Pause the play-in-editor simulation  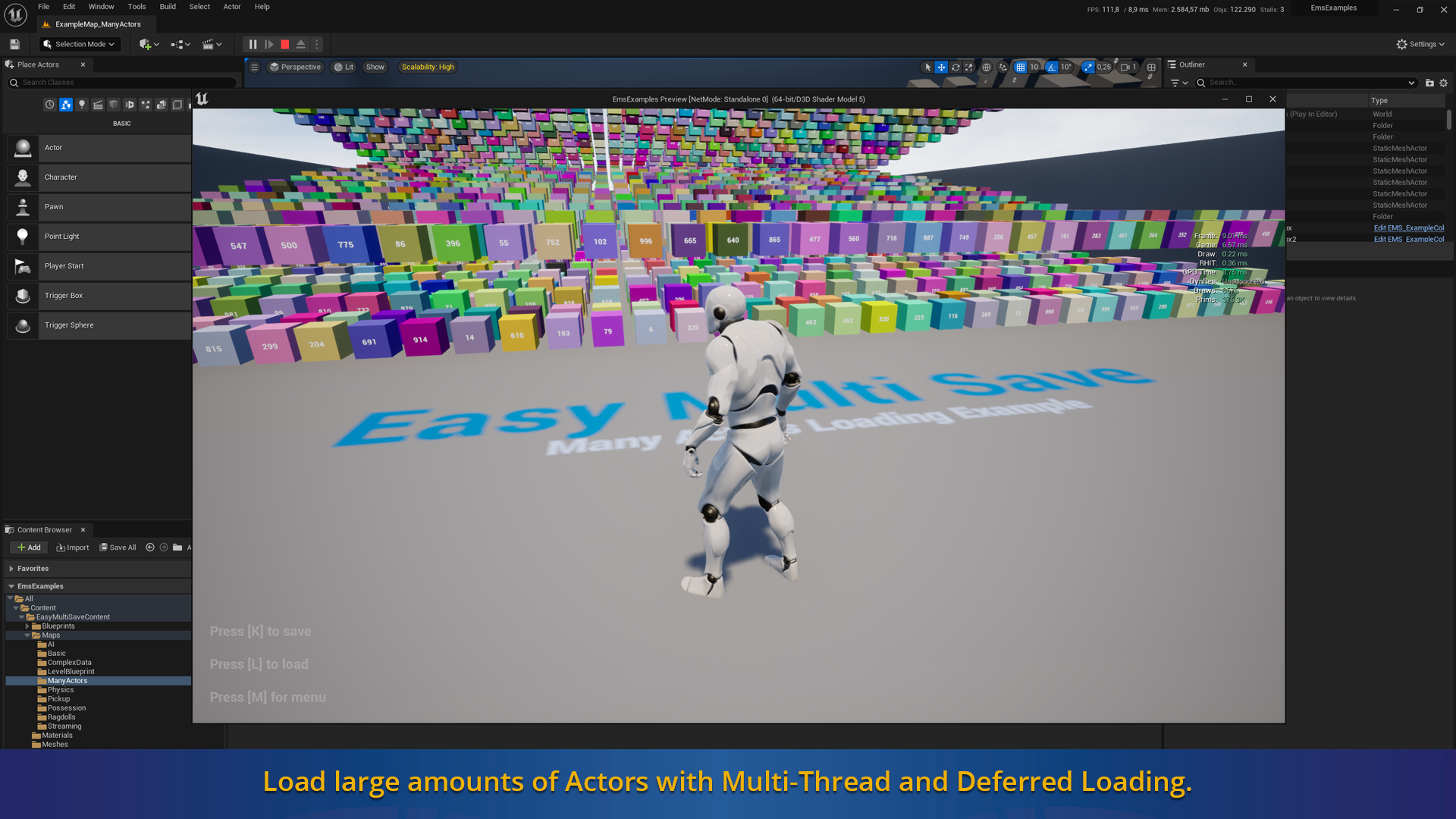click(253, 45)
